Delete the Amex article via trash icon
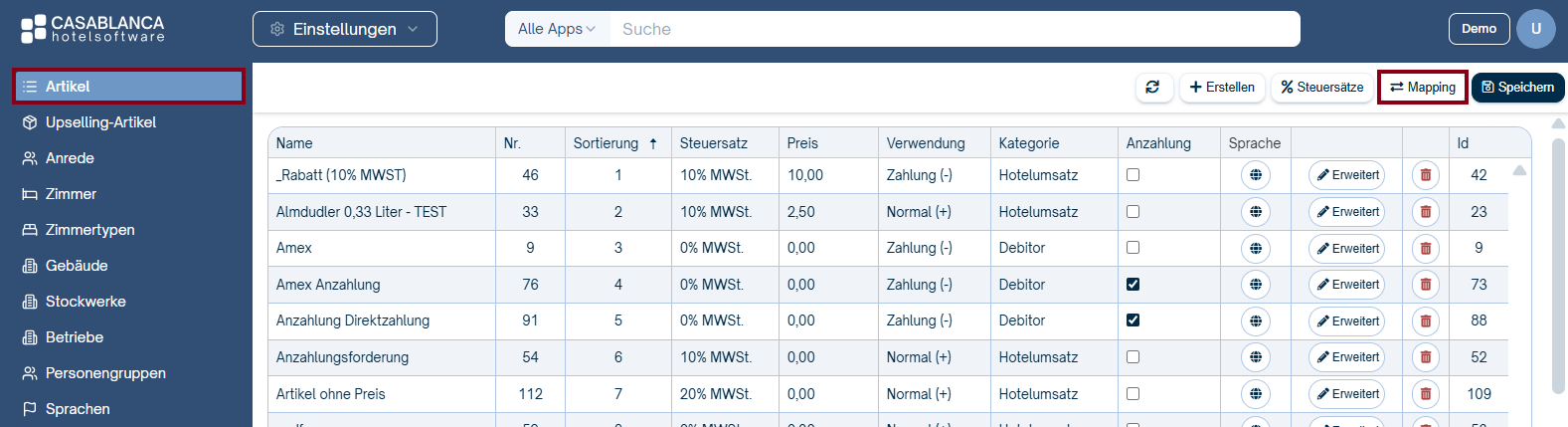The width and height of the screenshot is (1568, 427). click(x=1426, y=249)
